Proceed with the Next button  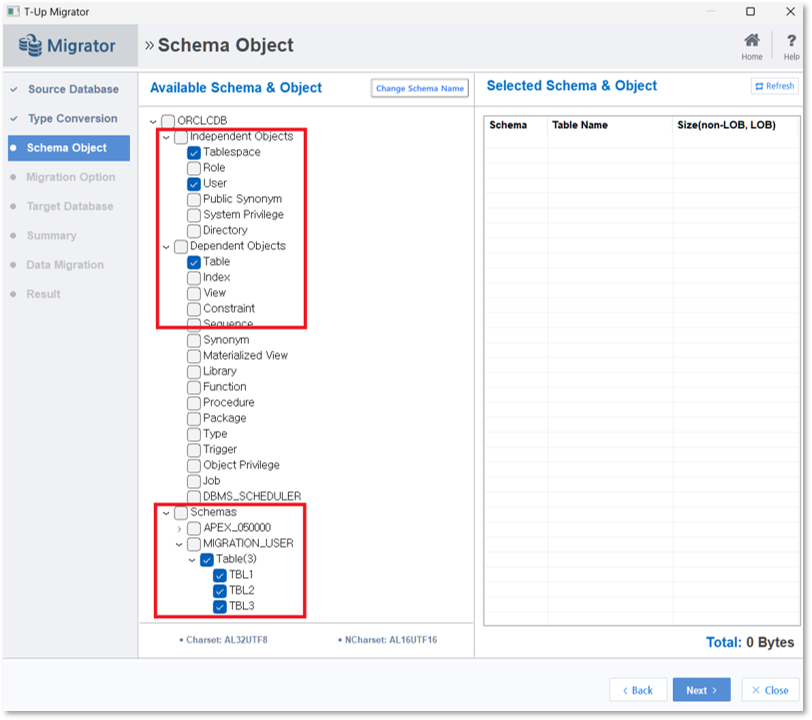click(x=701, y=690)
